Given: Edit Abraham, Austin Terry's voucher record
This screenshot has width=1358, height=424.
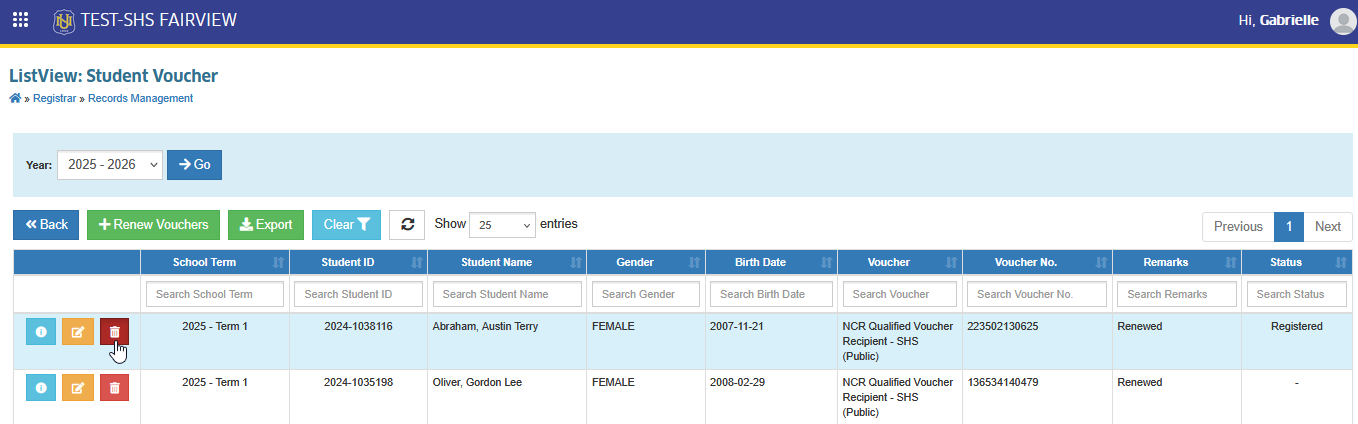Looking at the screenshot, I should [77, 333].
